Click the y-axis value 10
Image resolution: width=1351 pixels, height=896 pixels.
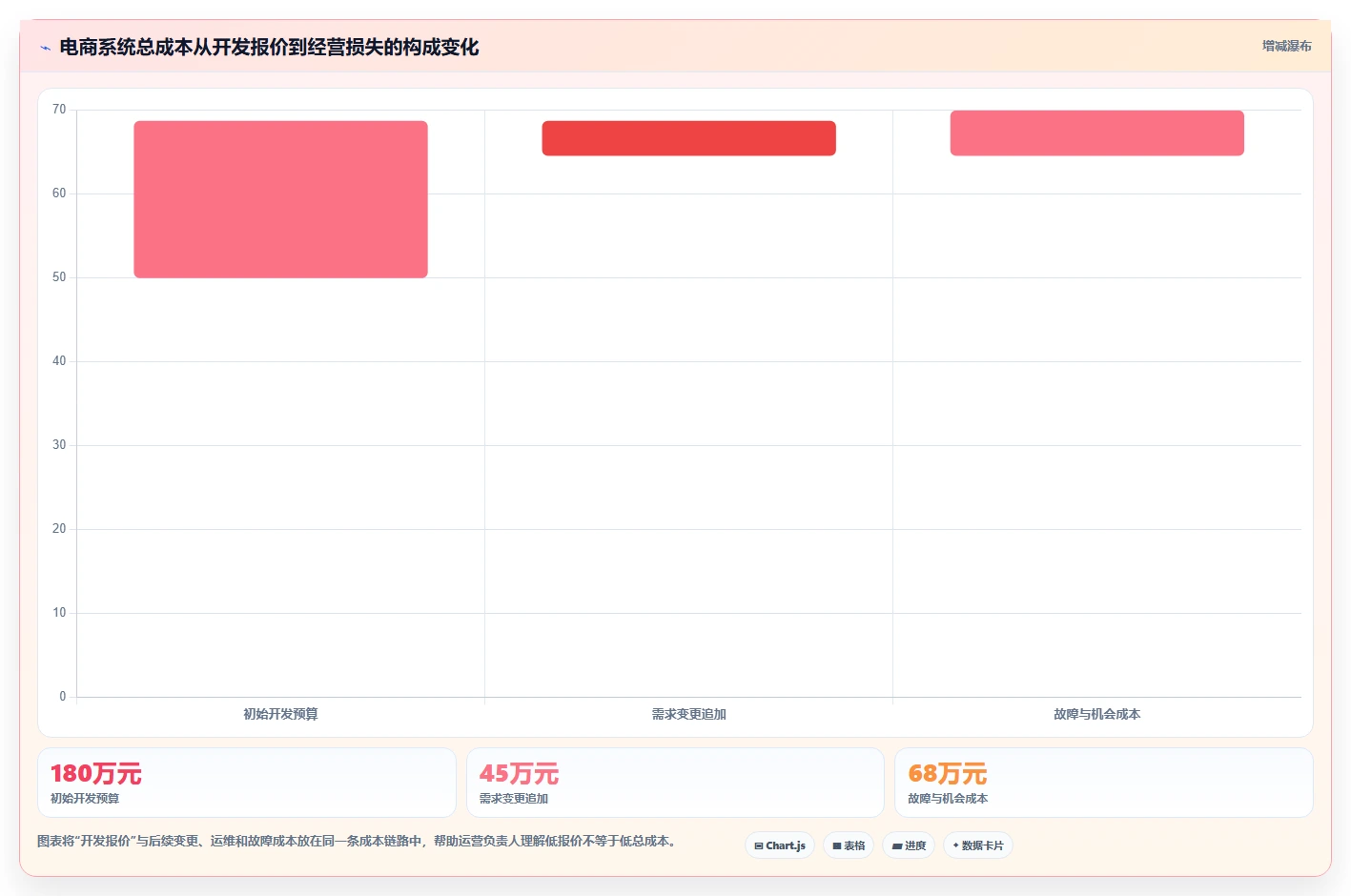[x=59, y=613]
